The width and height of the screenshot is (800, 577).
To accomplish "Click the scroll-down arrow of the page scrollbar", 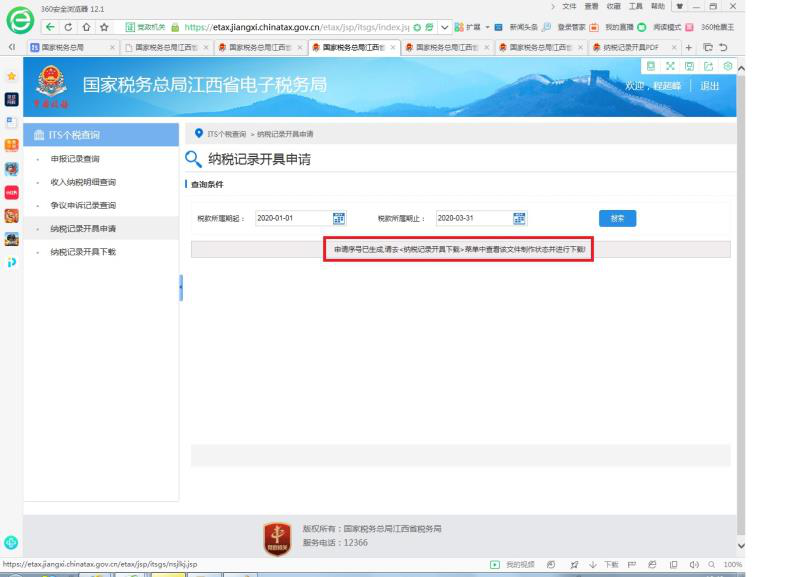I will (x=741, y=545).
